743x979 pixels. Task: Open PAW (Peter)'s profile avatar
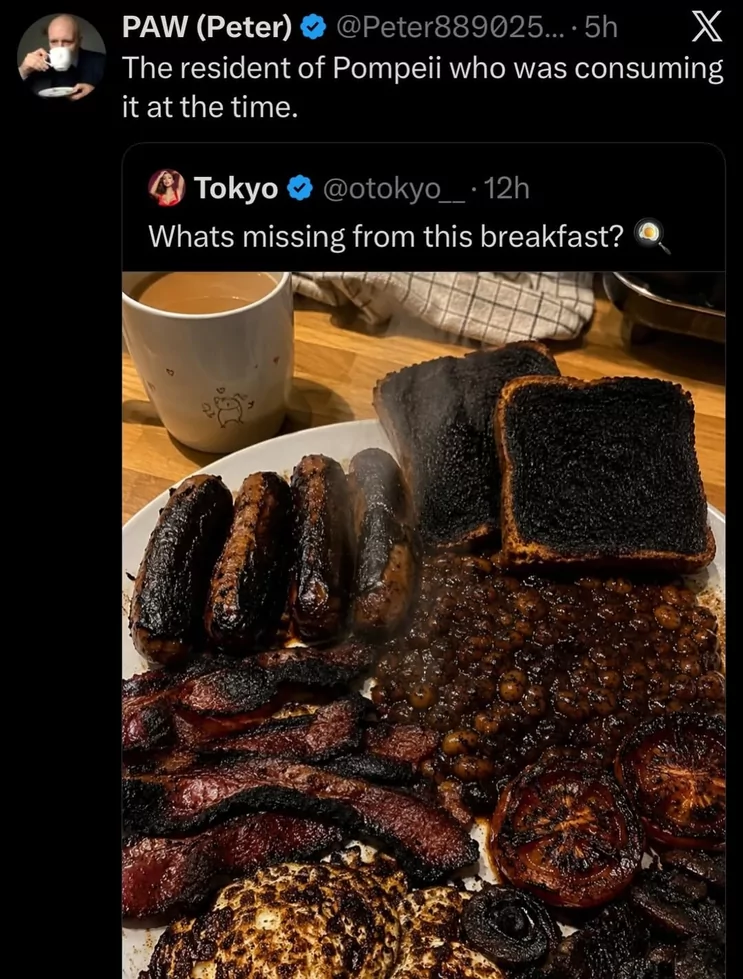coord(61,57)
